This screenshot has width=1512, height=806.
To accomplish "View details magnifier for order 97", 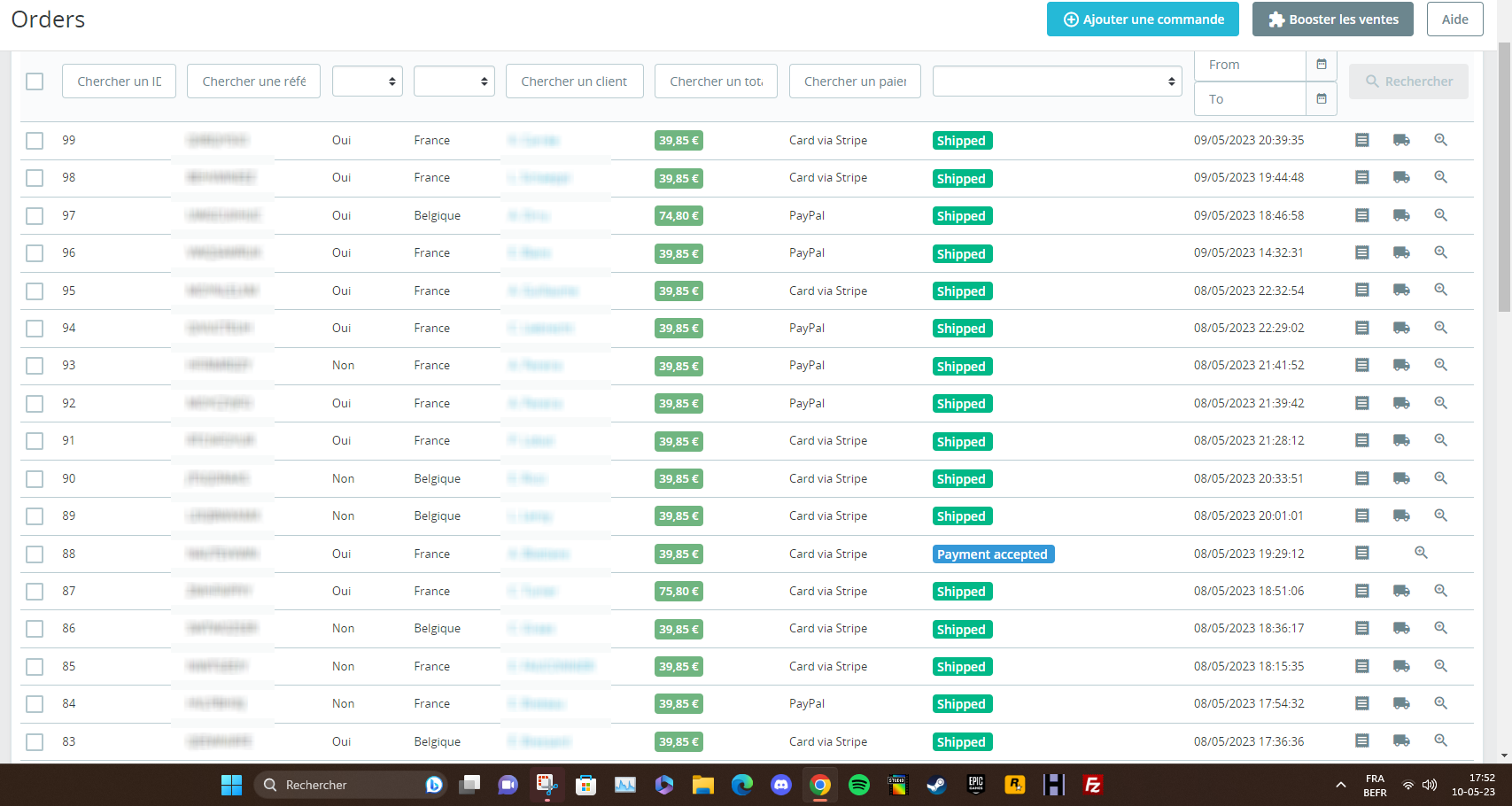I will click(1441, 215).
